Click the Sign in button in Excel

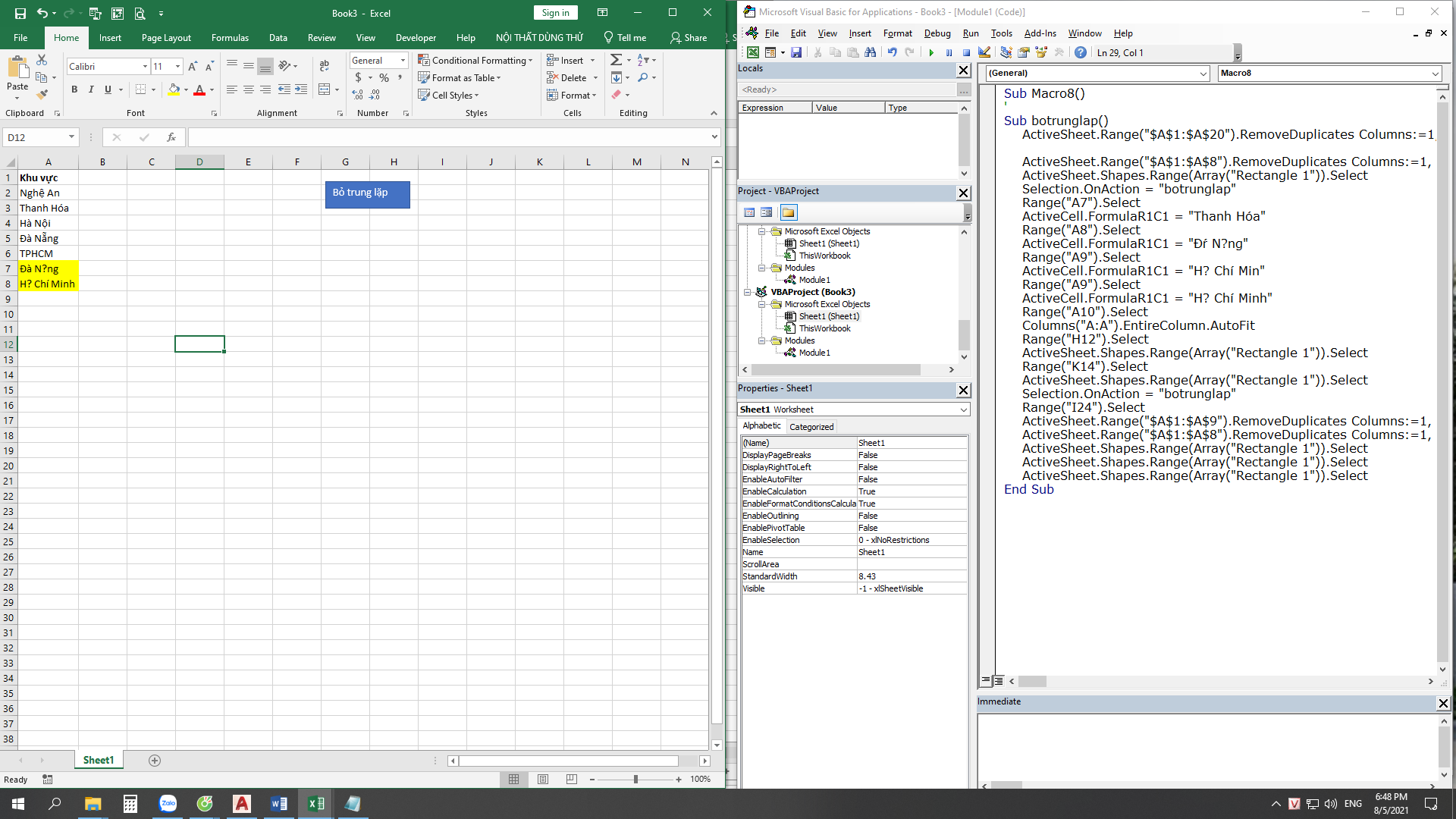[x=556, y=13]
